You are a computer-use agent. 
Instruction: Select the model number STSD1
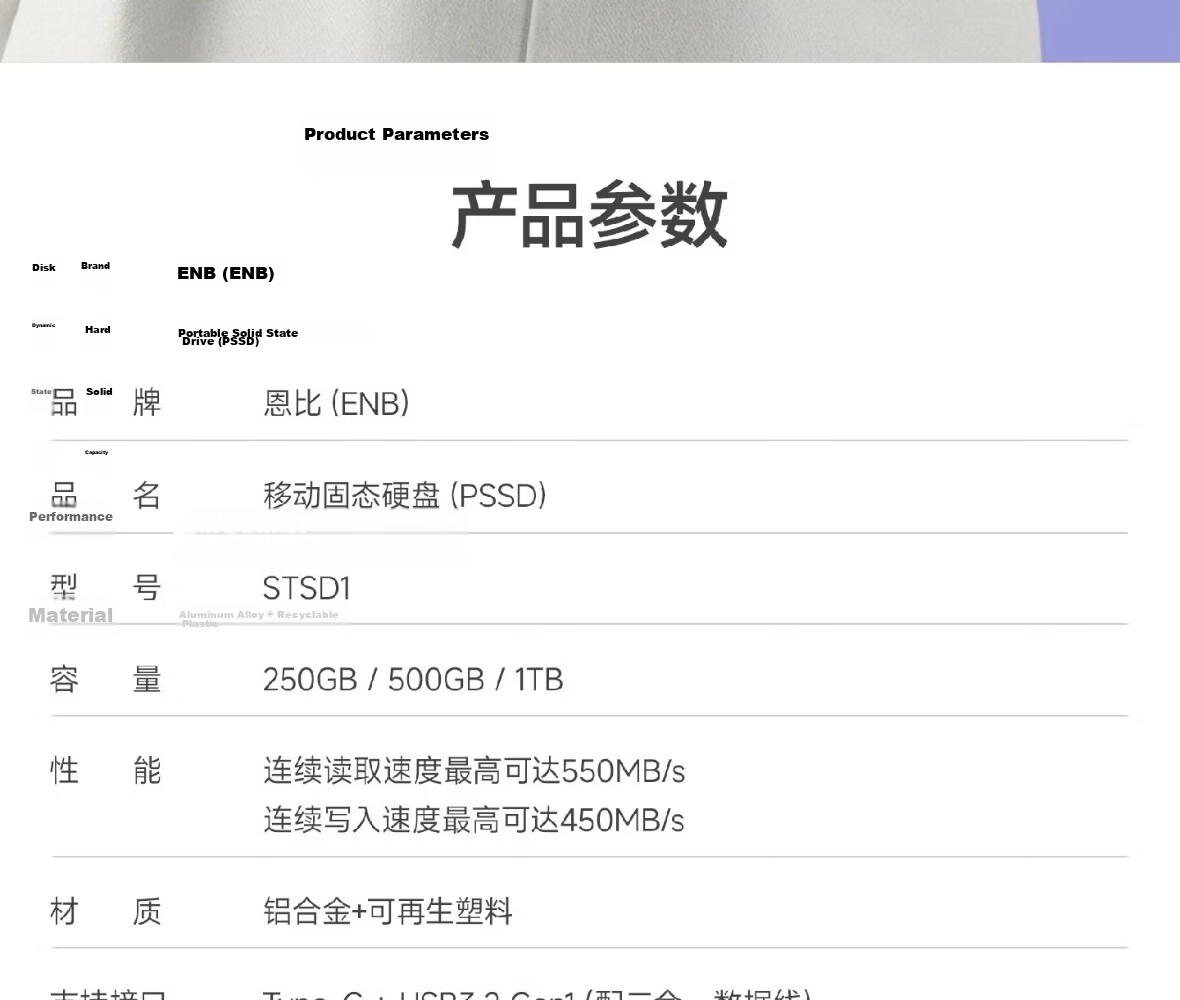pyautogui.click(x=307, y=588)
